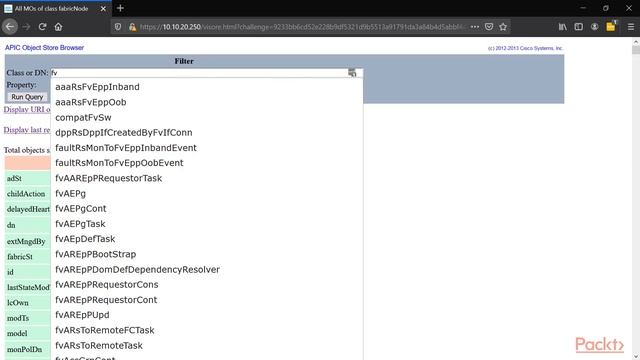640x360 pixels.
Task: Open page actions three-dot menu
Action: coord(474,27)
